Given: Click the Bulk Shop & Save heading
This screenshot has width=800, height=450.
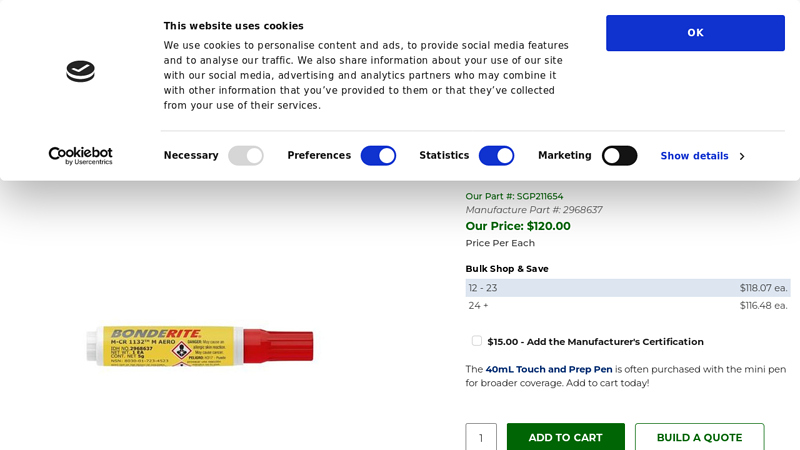Looking at the screenshot, I should (507, 269).
